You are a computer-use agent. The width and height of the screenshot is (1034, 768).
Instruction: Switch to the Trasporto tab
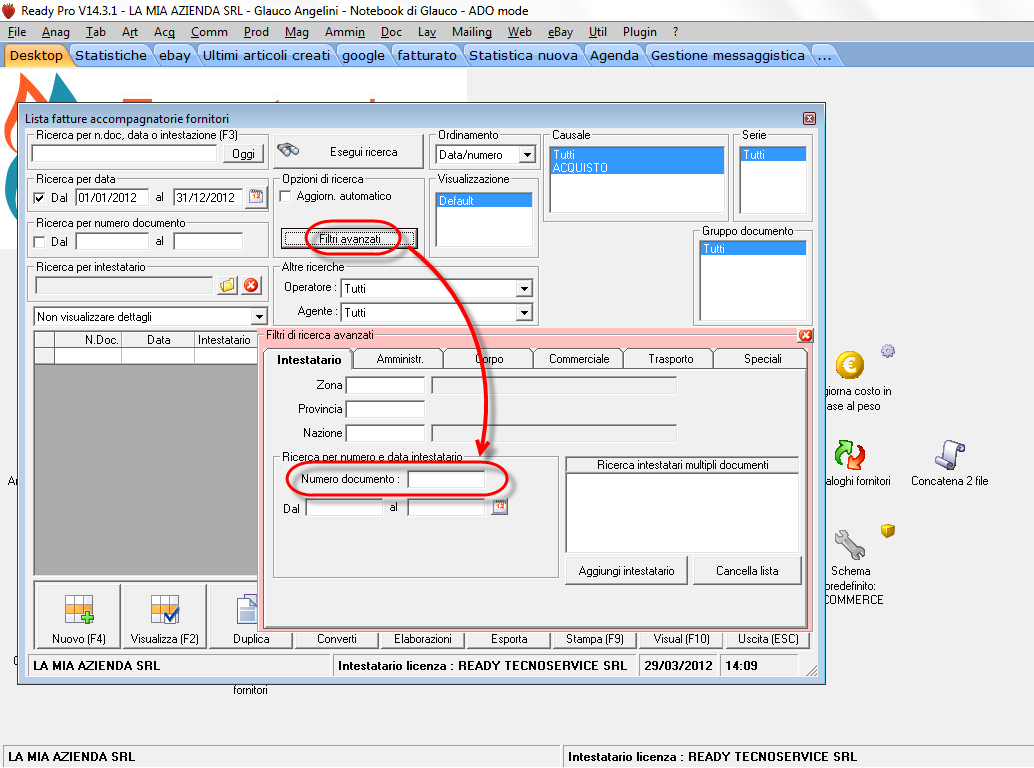(x=669, y=359)
